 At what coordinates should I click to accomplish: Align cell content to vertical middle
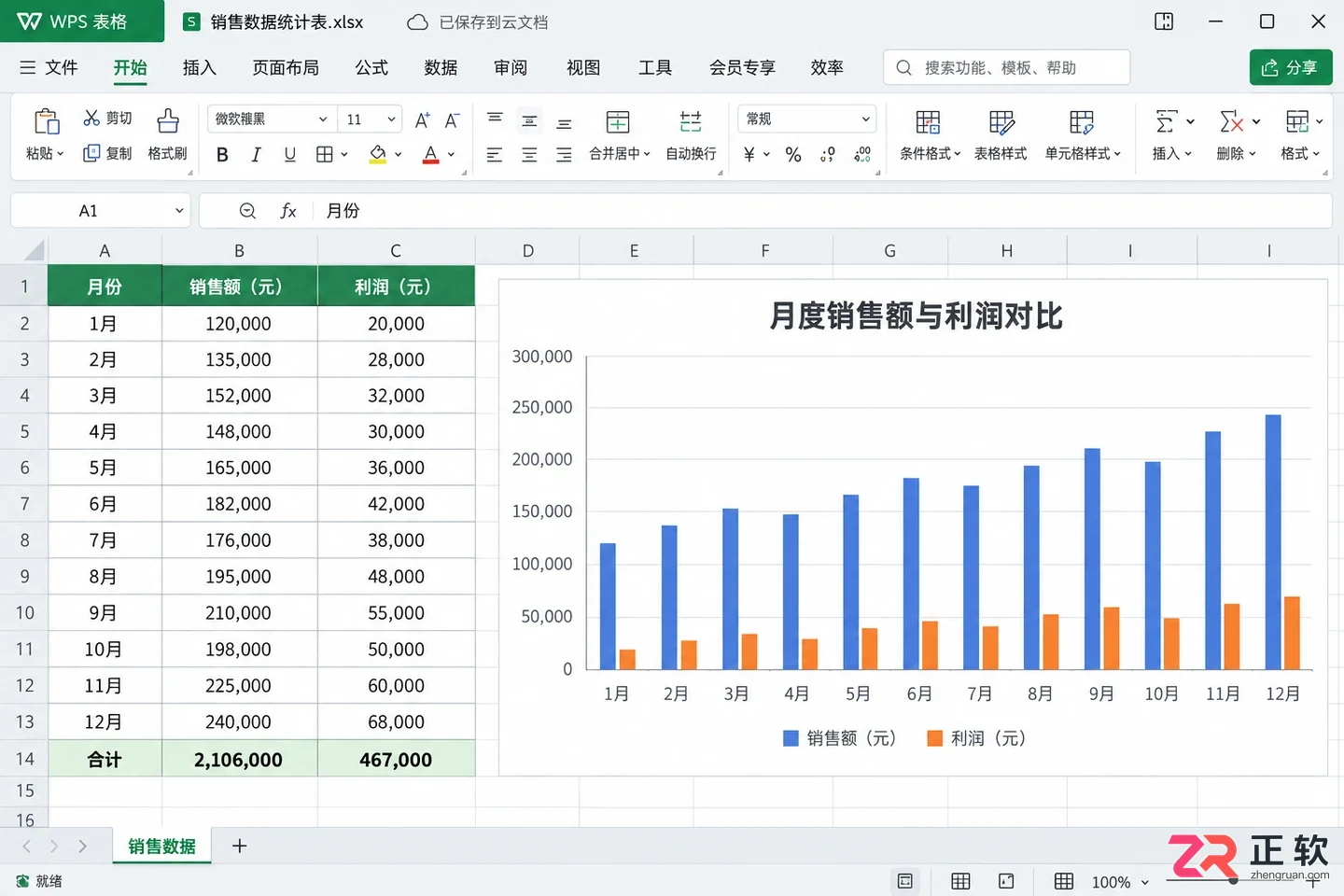(529, 120)
